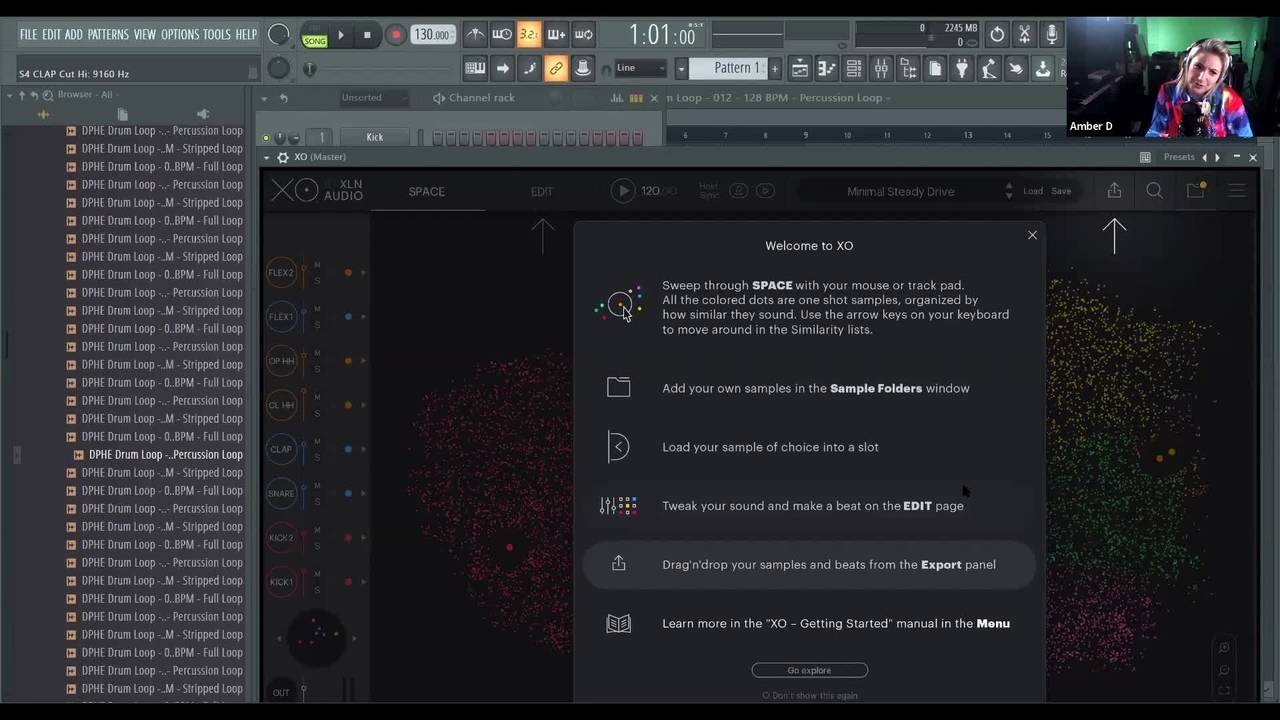The width and height of the screenshot is (1280, 720).
Task: Select the KICK2 slot in XO
Action: pyautogui.click(x=281, y=537)
